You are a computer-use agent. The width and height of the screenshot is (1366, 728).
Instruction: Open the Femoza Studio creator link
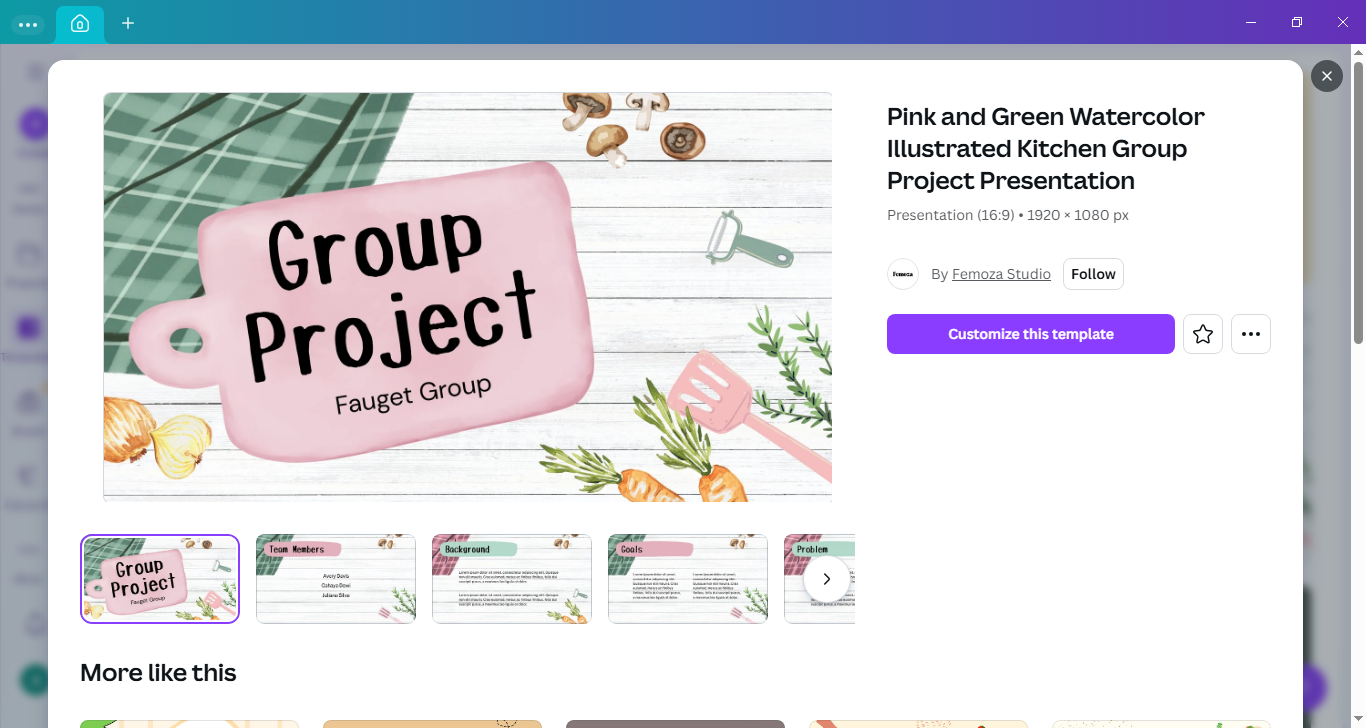[1001, 274]
